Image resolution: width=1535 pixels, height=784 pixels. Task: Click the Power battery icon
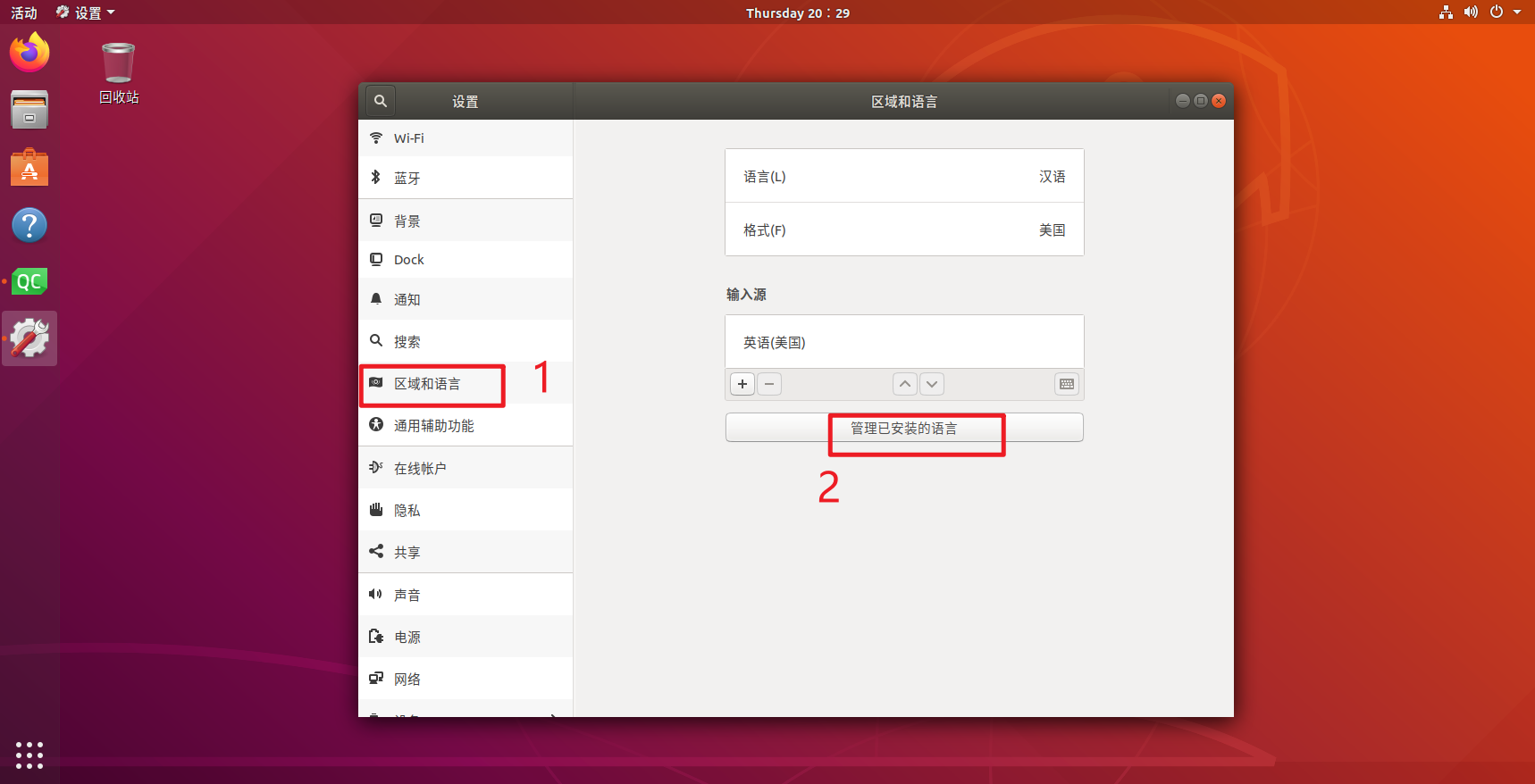coord(376,636)
